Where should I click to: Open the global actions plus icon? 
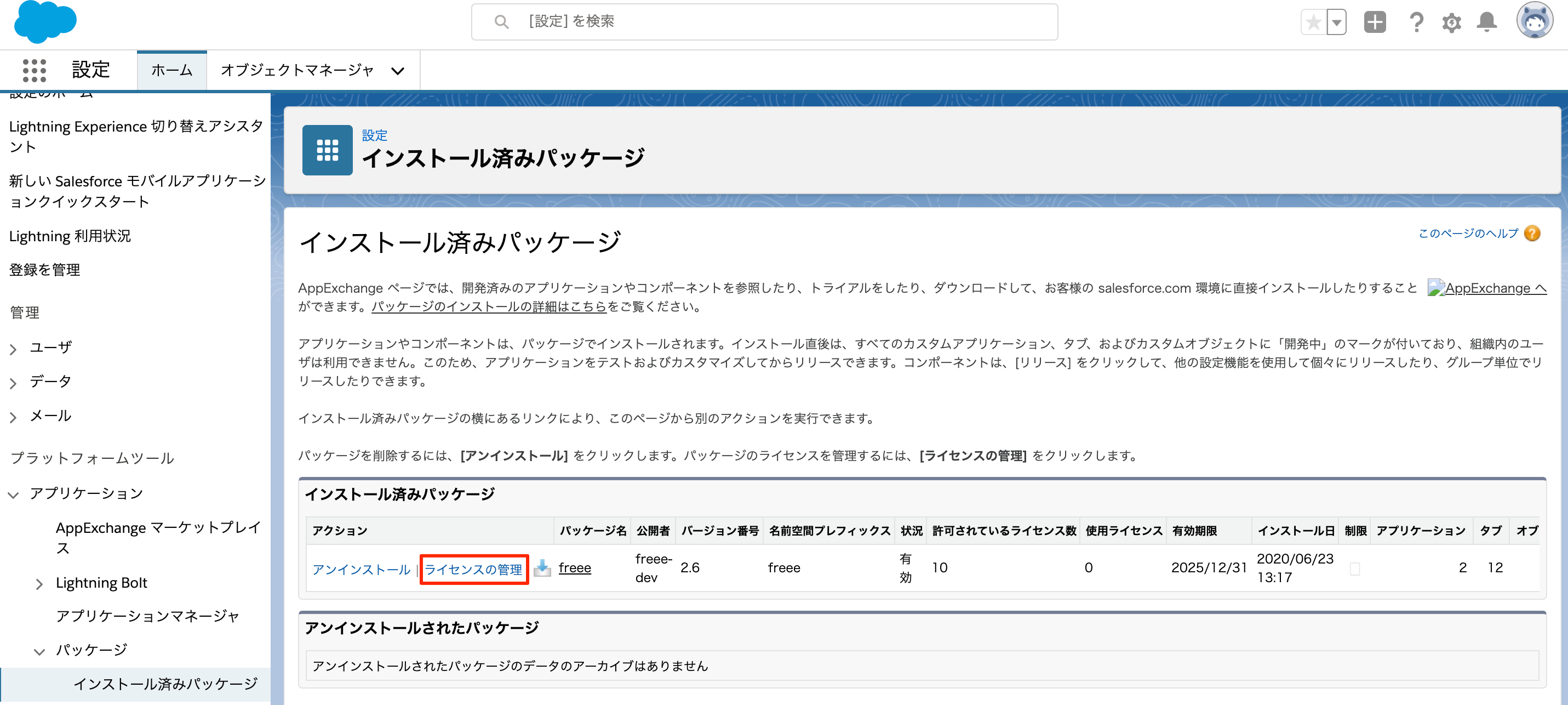(x=1375, y=22)
